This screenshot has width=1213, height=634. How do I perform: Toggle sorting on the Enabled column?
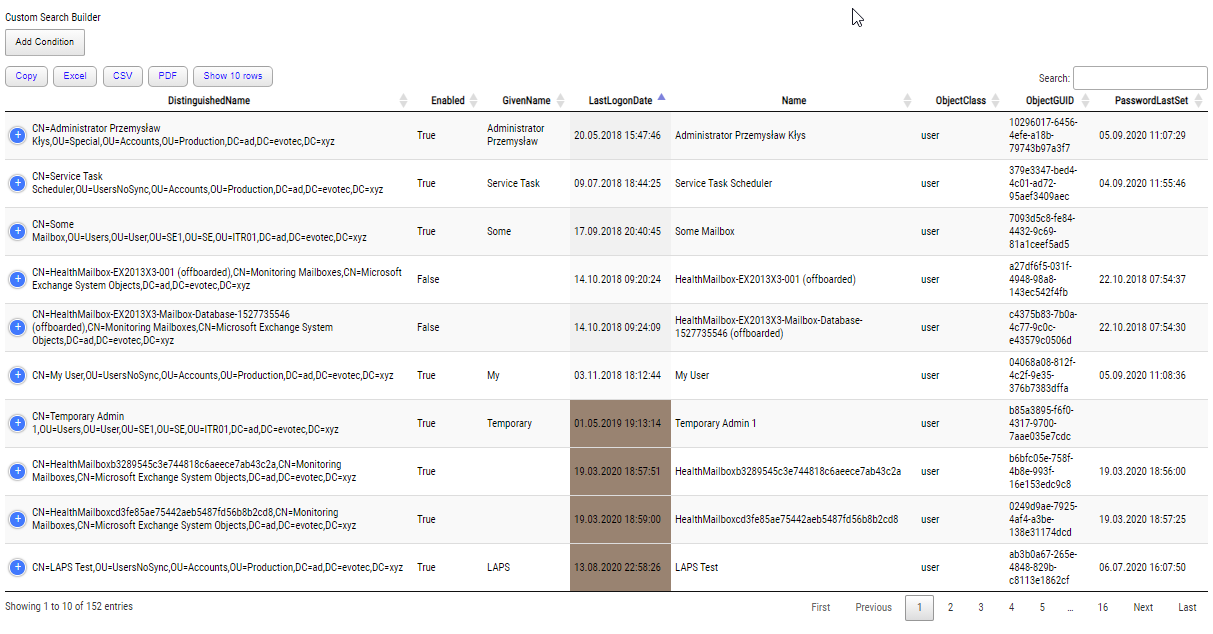click(447, 100)
